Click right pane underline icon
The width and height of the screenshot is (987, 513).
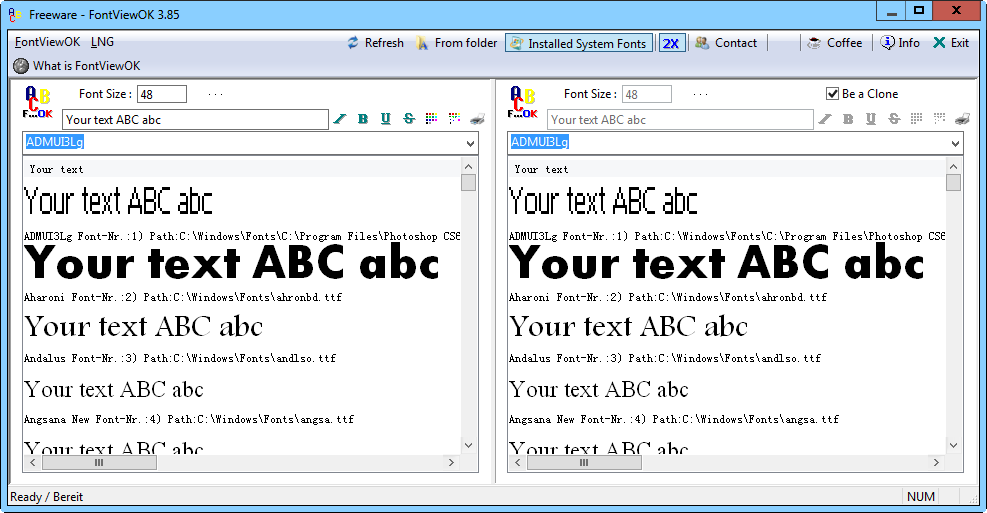(x=871, y=118)
